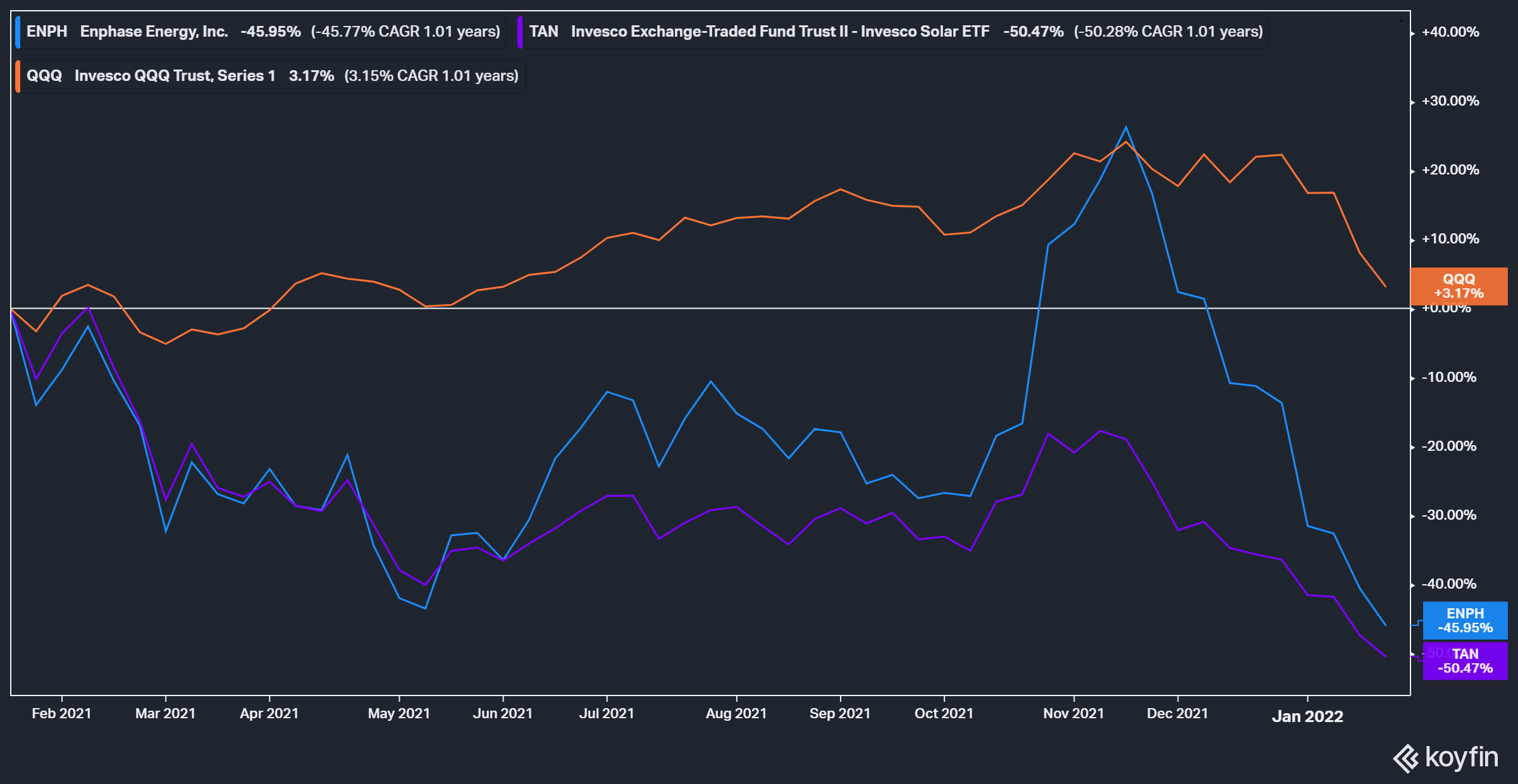Click the Jul 2021 x-axis label
The width and height of the screenshot is (1518, 784).
tap(606, 714)
